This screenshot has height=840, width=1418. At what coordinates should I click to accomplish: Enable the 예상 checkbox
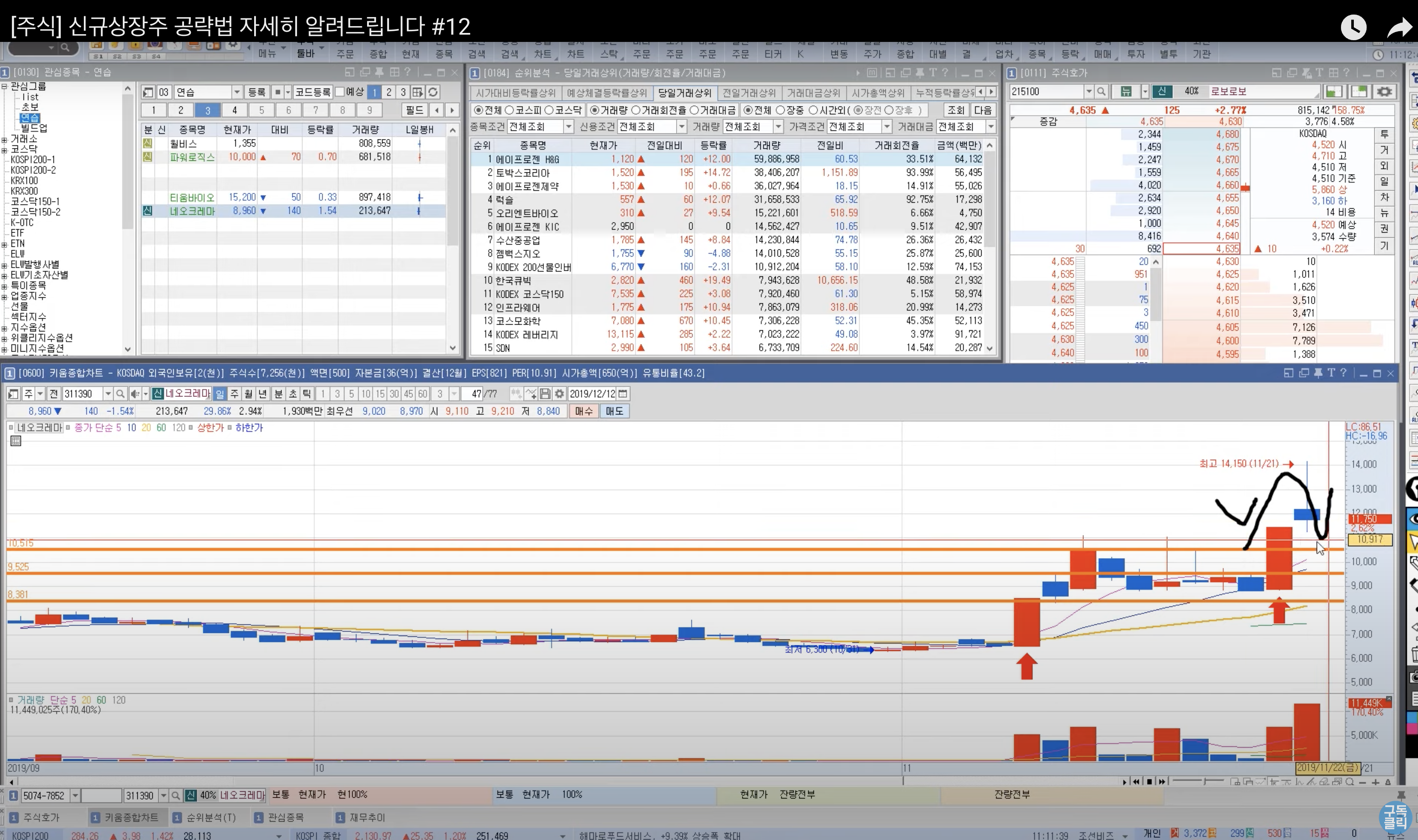point(340,92)
